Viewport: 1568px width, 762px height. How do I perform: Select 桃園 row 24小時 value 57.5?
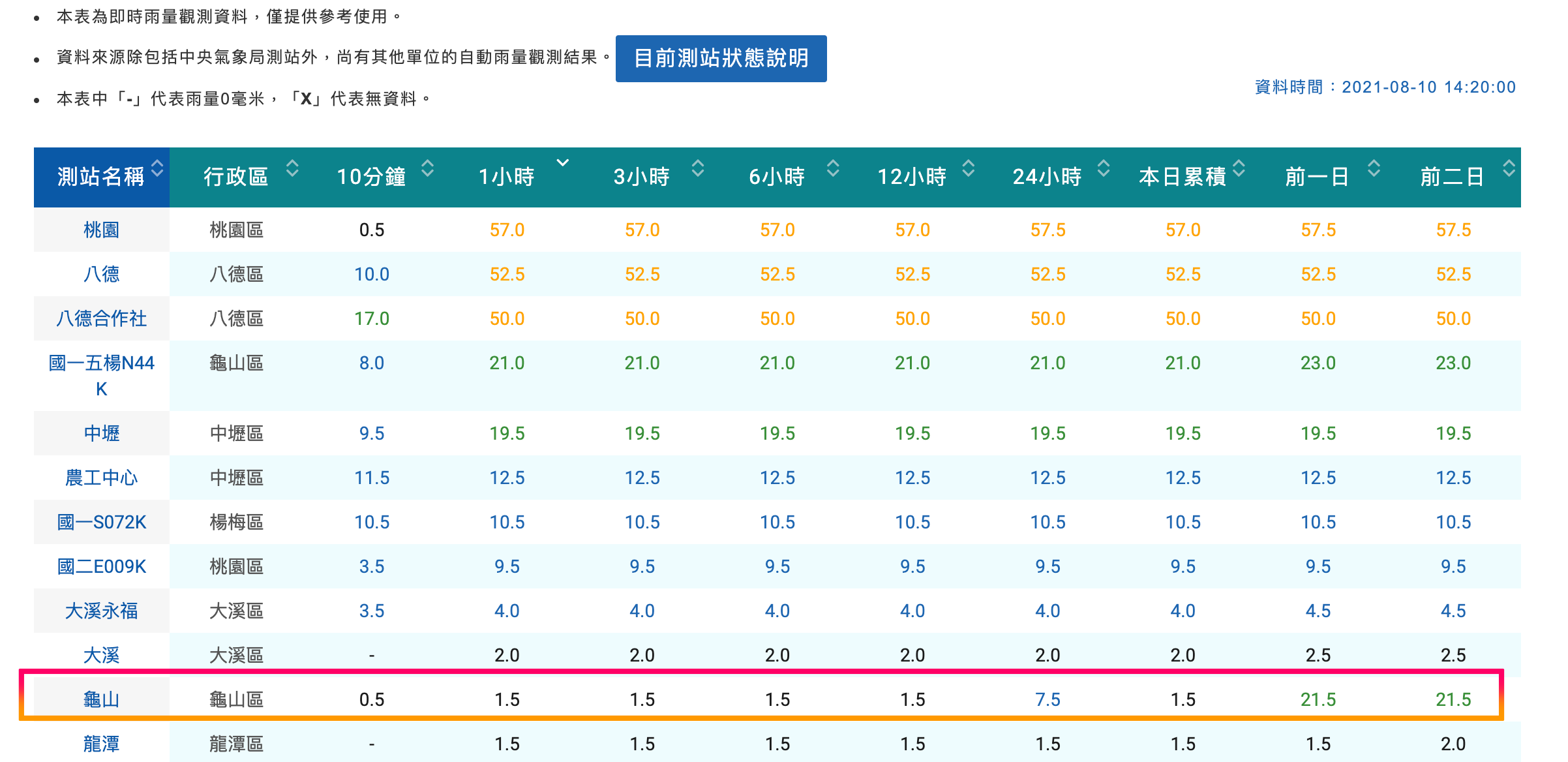pos(1048,230)
